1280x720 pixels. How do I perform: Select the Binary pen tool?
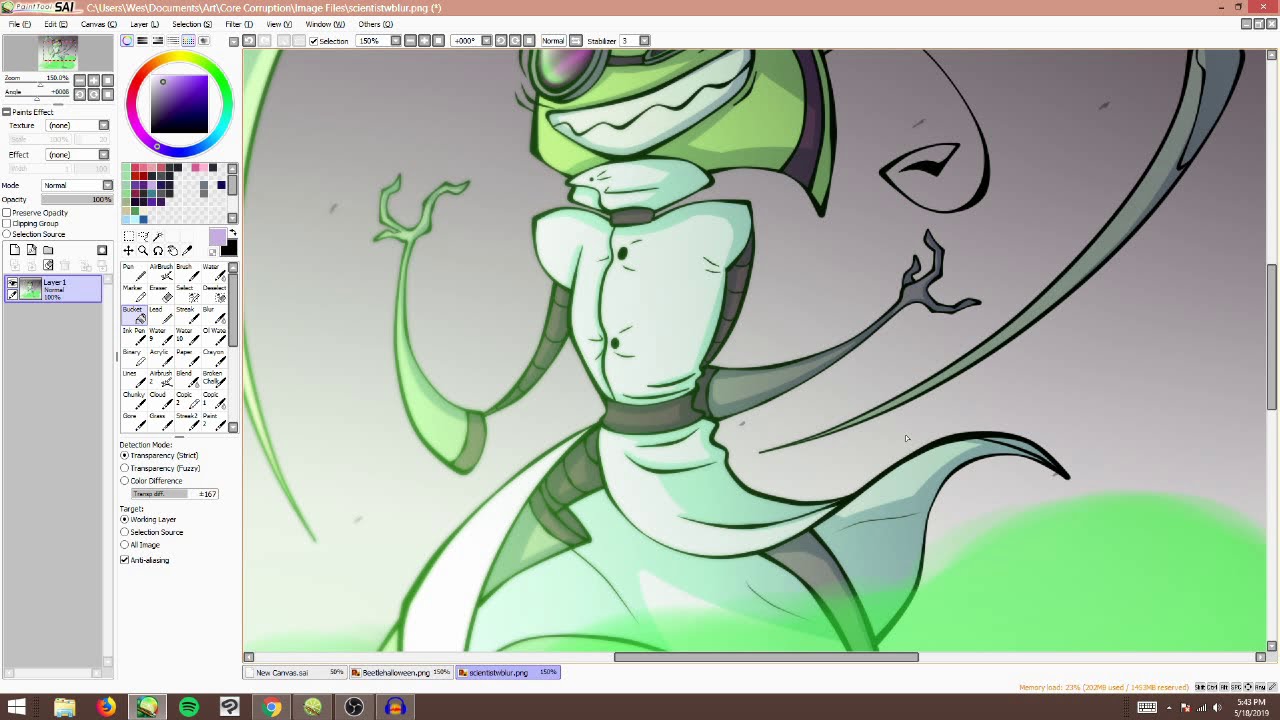[x=134, y=357]
